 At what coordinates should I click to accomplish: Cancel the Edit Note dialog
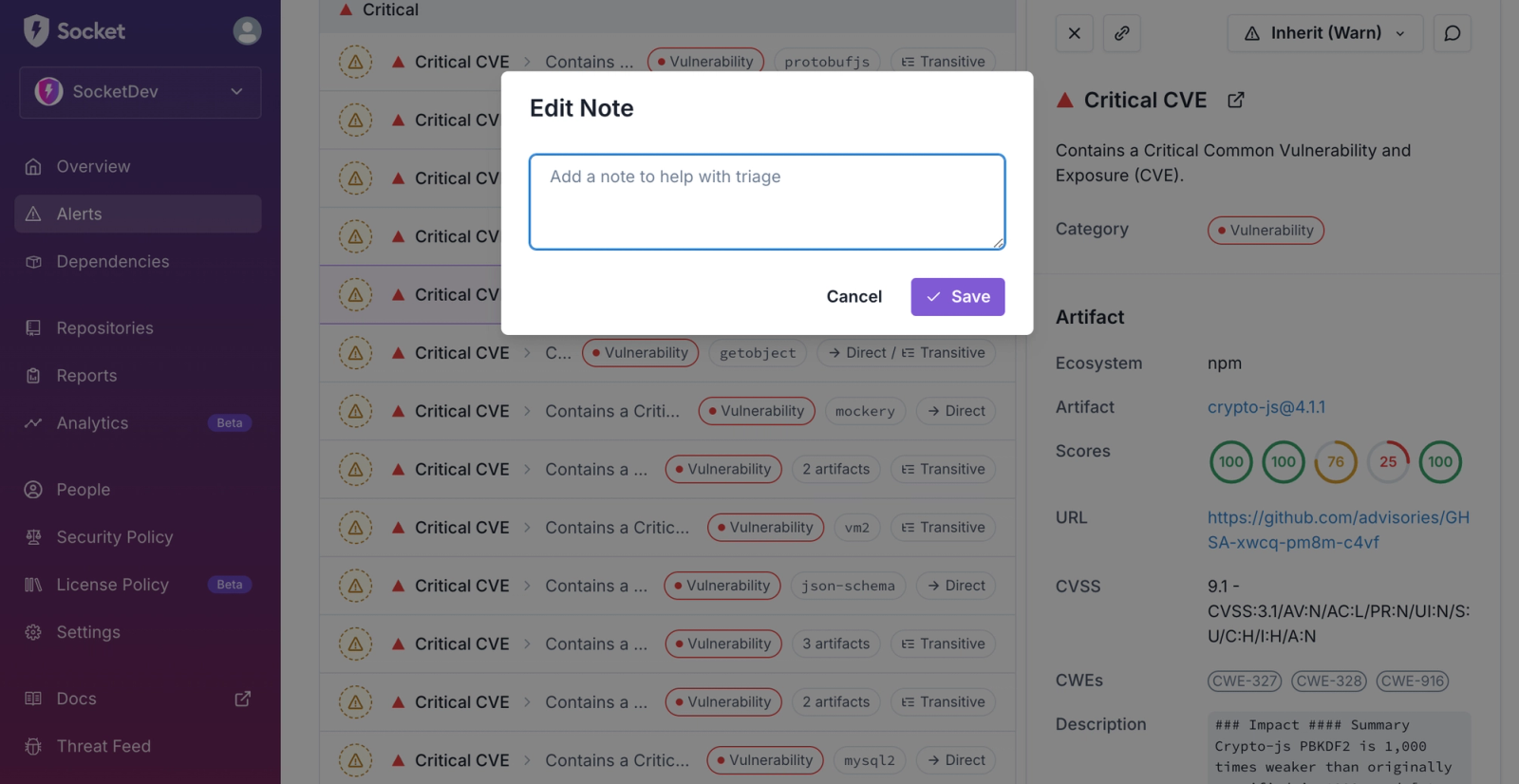(x=853, y=297)
